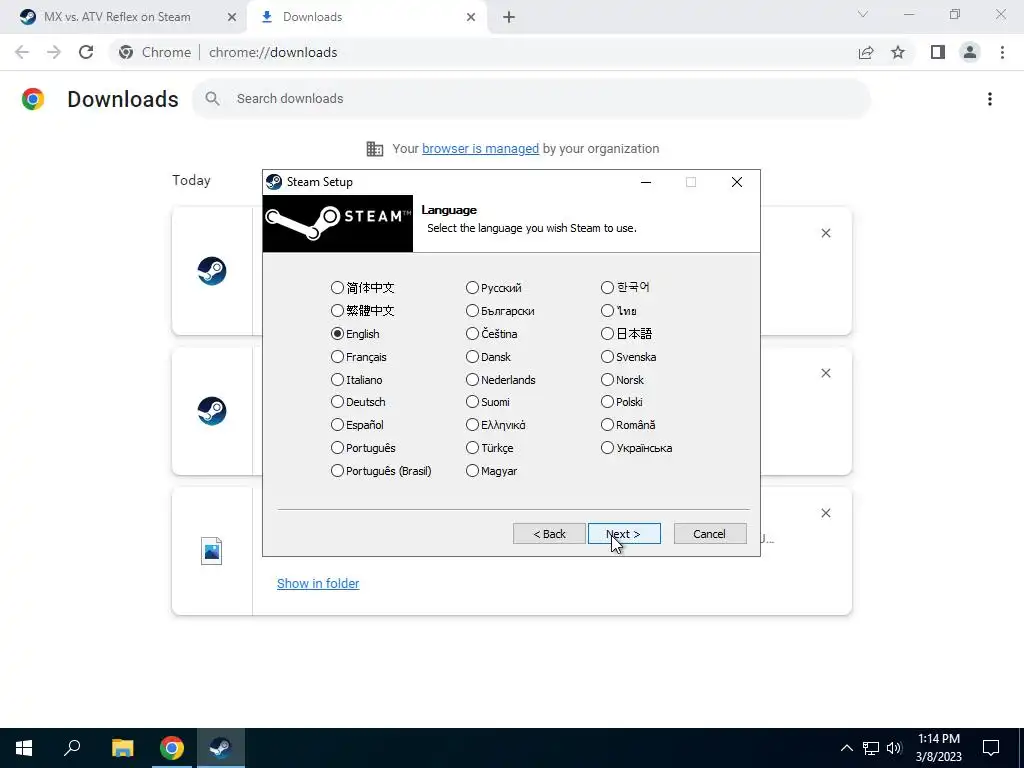1024x768 pixels.
Task: Select Português (Brasil) language option
Action: tap(337, 471)
